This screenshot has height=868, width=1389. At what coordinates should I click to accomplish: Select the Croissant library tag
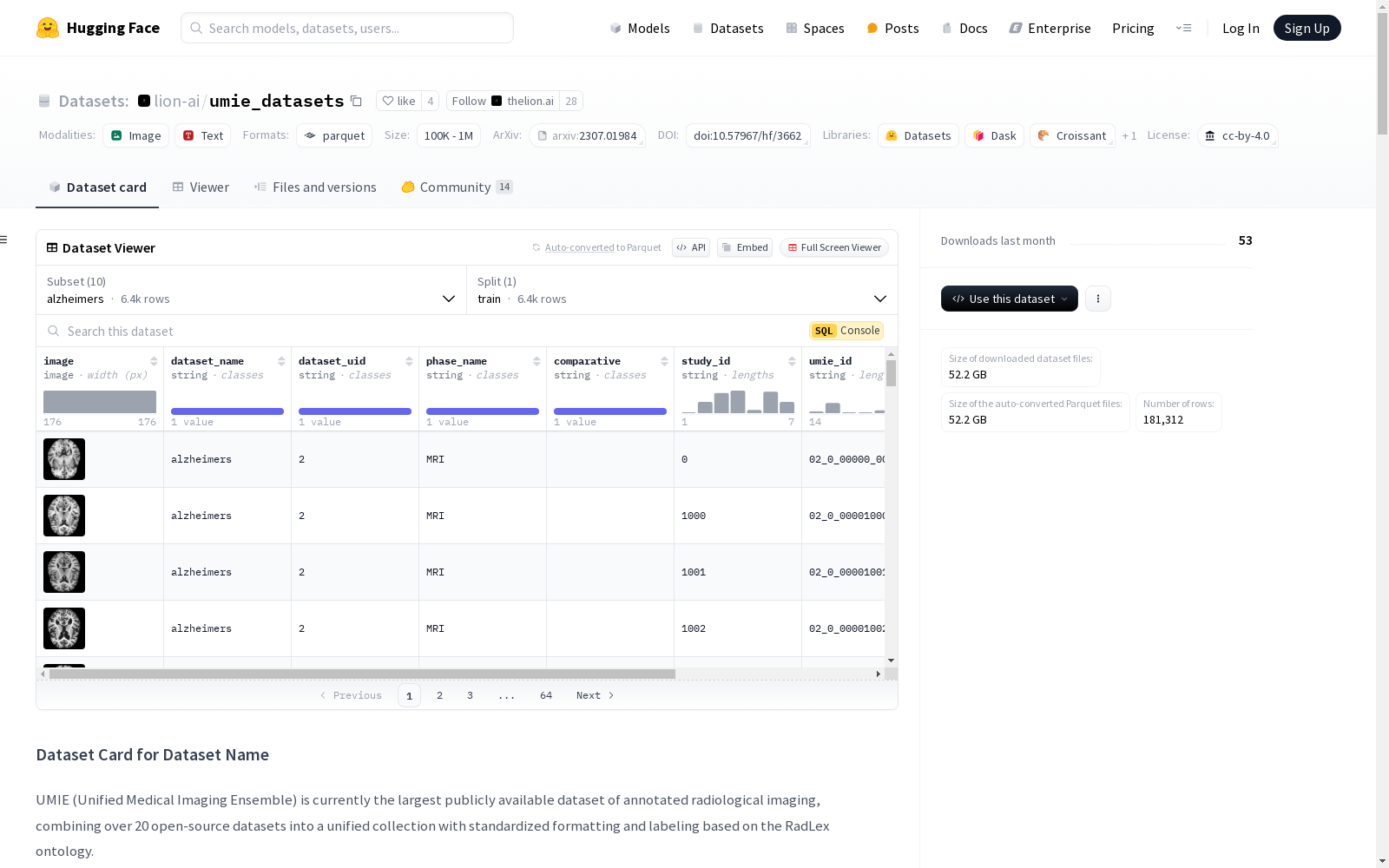(x=1072, y=135)
